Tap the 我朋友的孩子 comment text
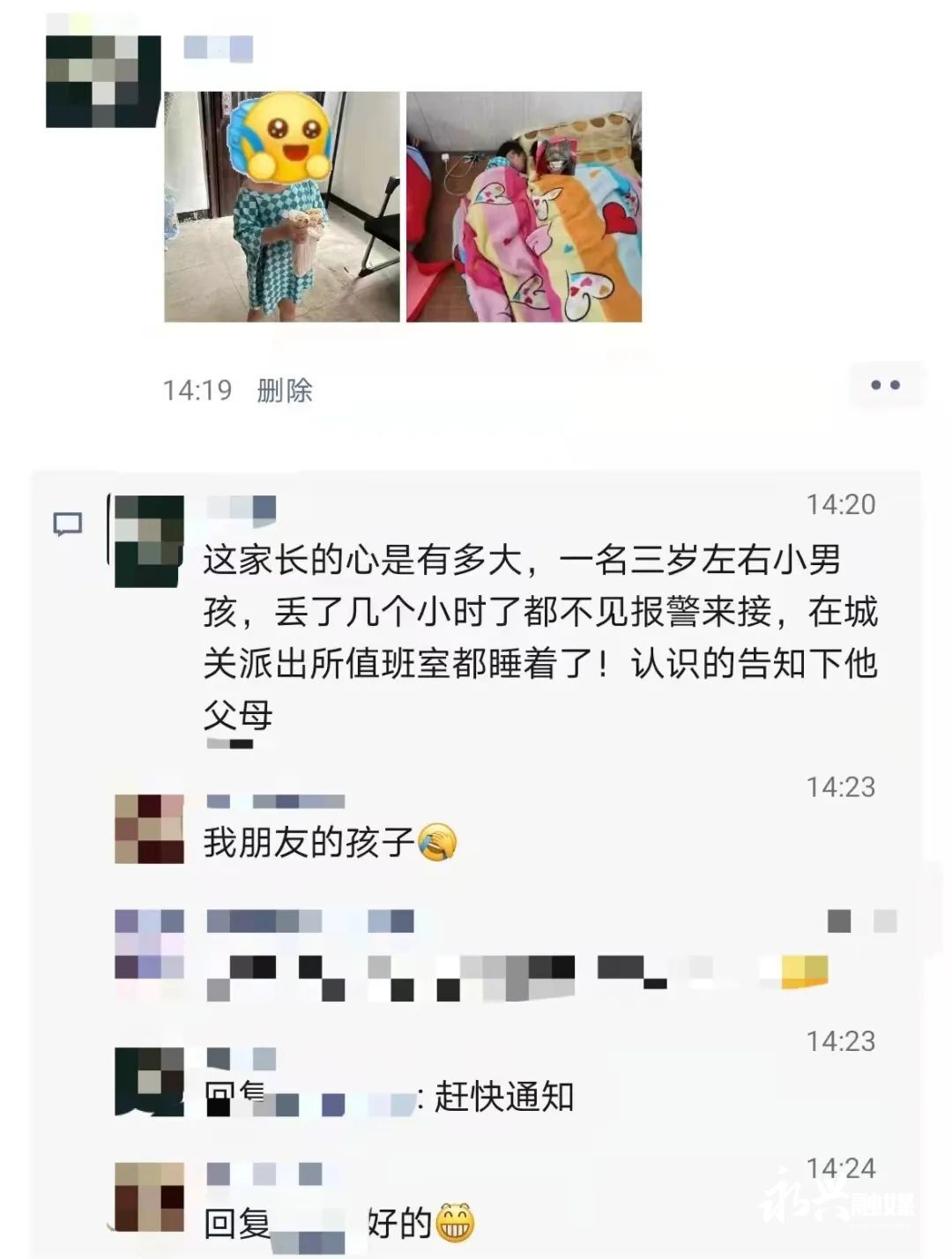This screenshot has height=1259, width=952. click(309, 843)
